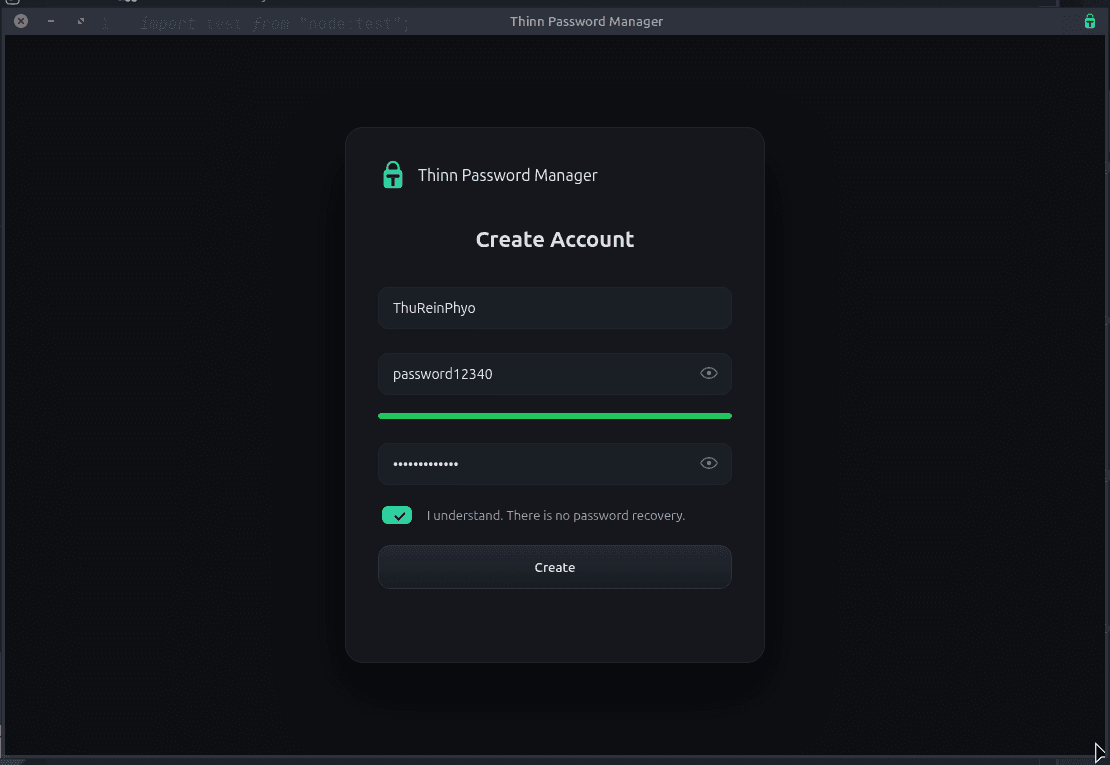Click the Thinn lock logo beside app name
This screenshot has width=1110, height=765.
(x=392, y=174)
